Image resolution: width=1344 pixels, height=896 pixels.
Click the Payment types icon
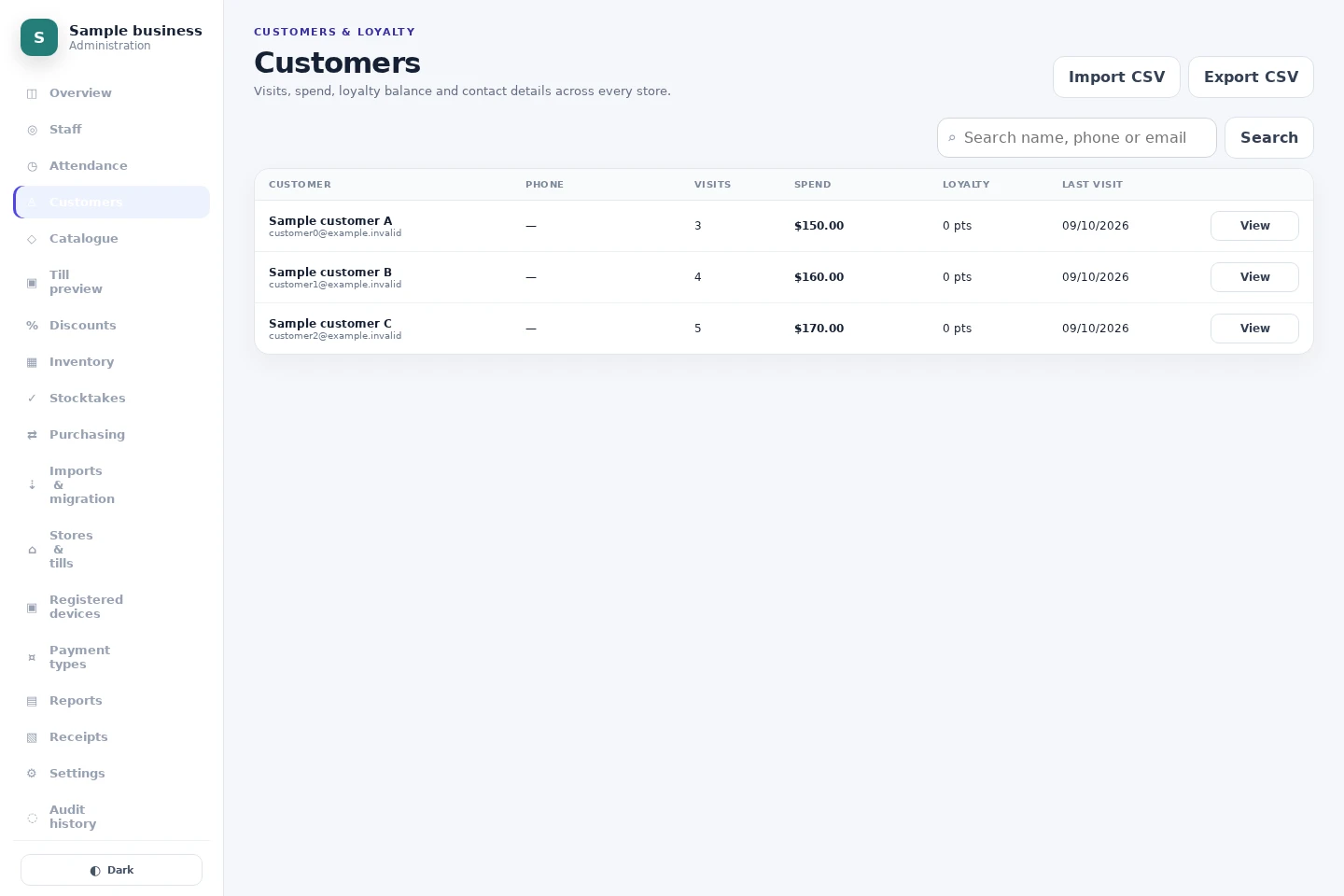(32, 658)
